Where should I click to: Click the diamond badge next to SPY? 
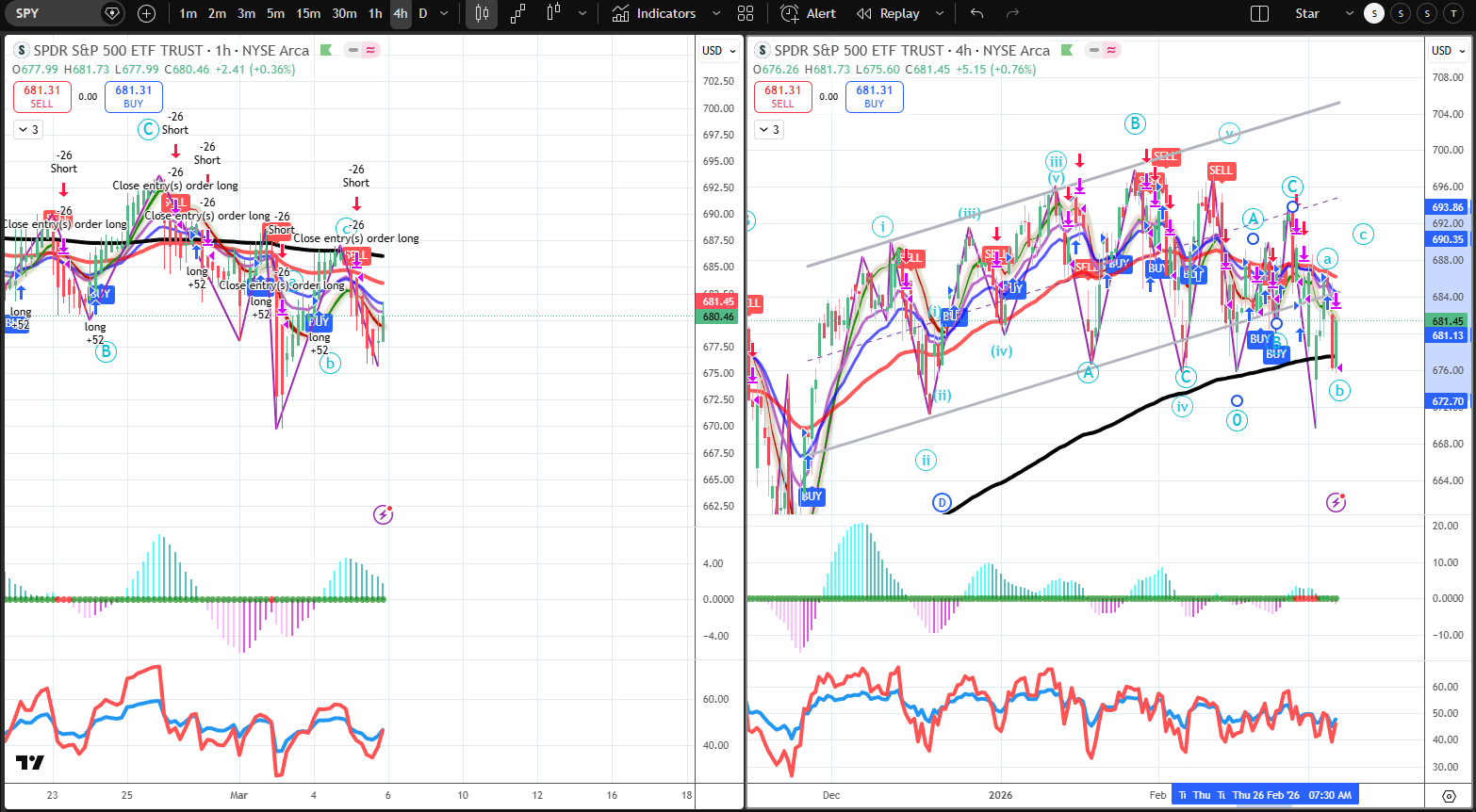click(x=113, y=13)
